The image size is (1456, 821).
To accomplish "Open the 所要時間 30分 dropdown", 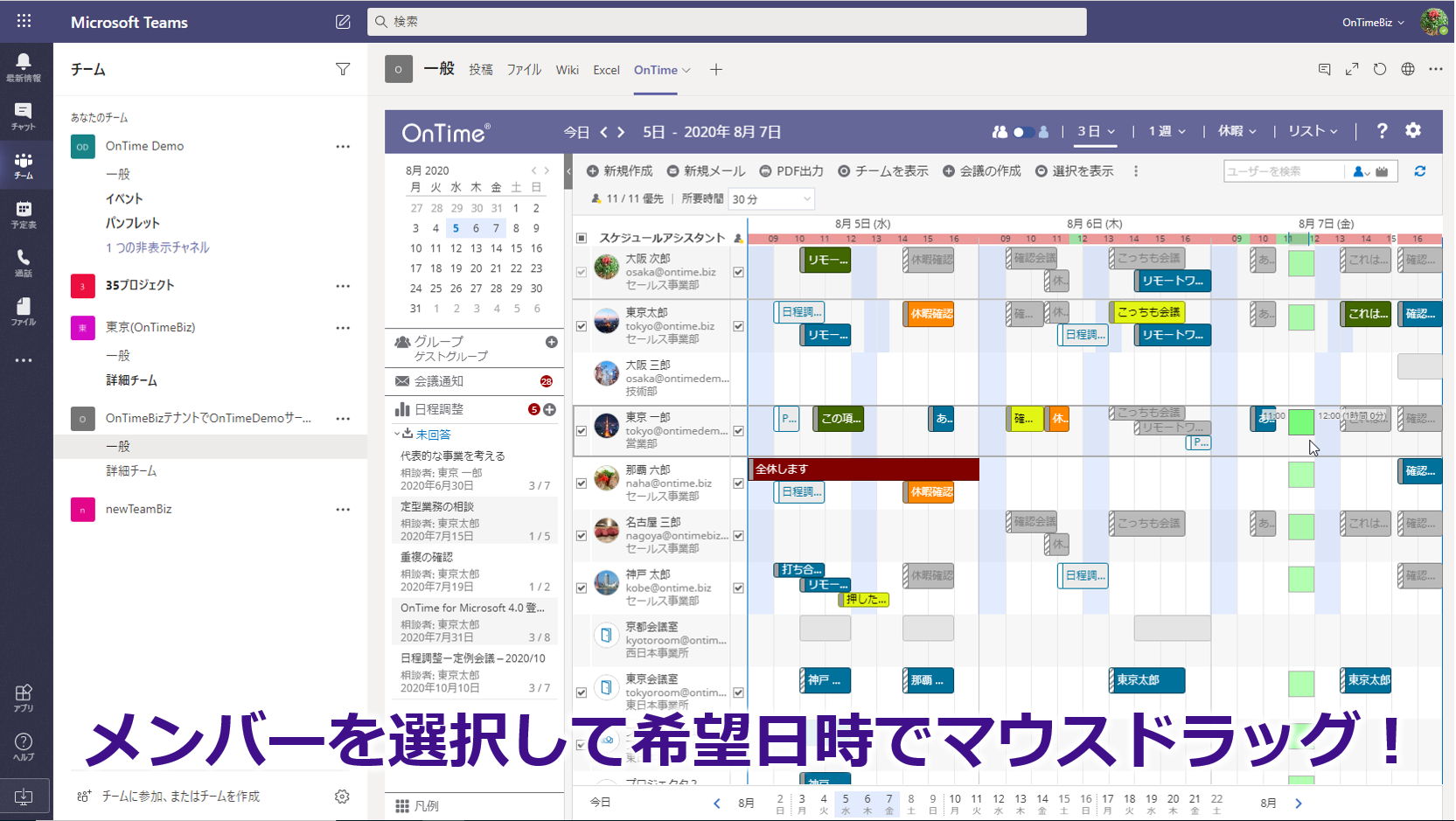I will click(x=771, y=199).
